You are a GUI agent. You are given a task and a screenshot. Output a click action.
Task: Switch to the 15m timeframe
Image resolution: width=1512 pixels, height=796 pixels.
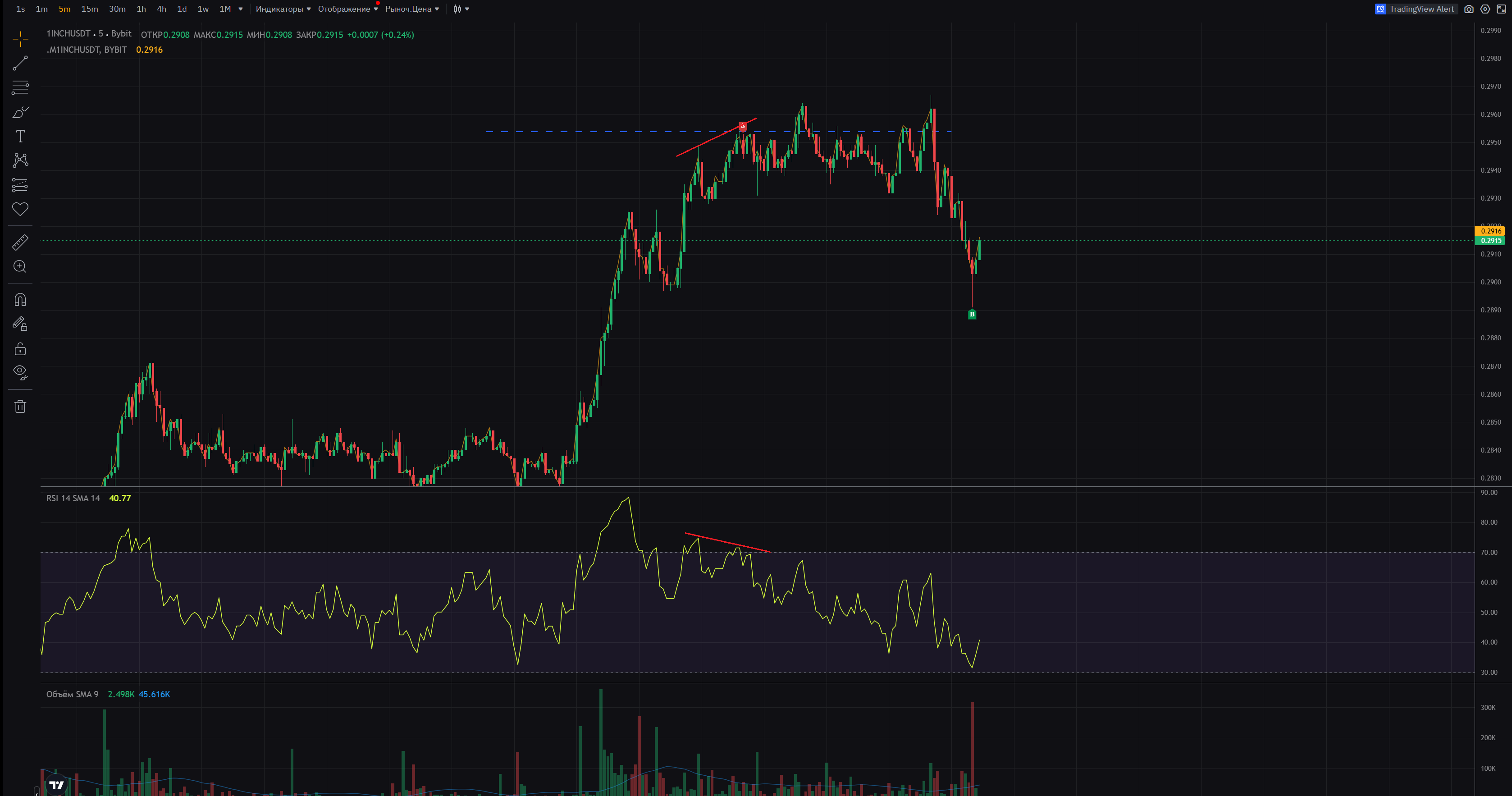[89, 9]
